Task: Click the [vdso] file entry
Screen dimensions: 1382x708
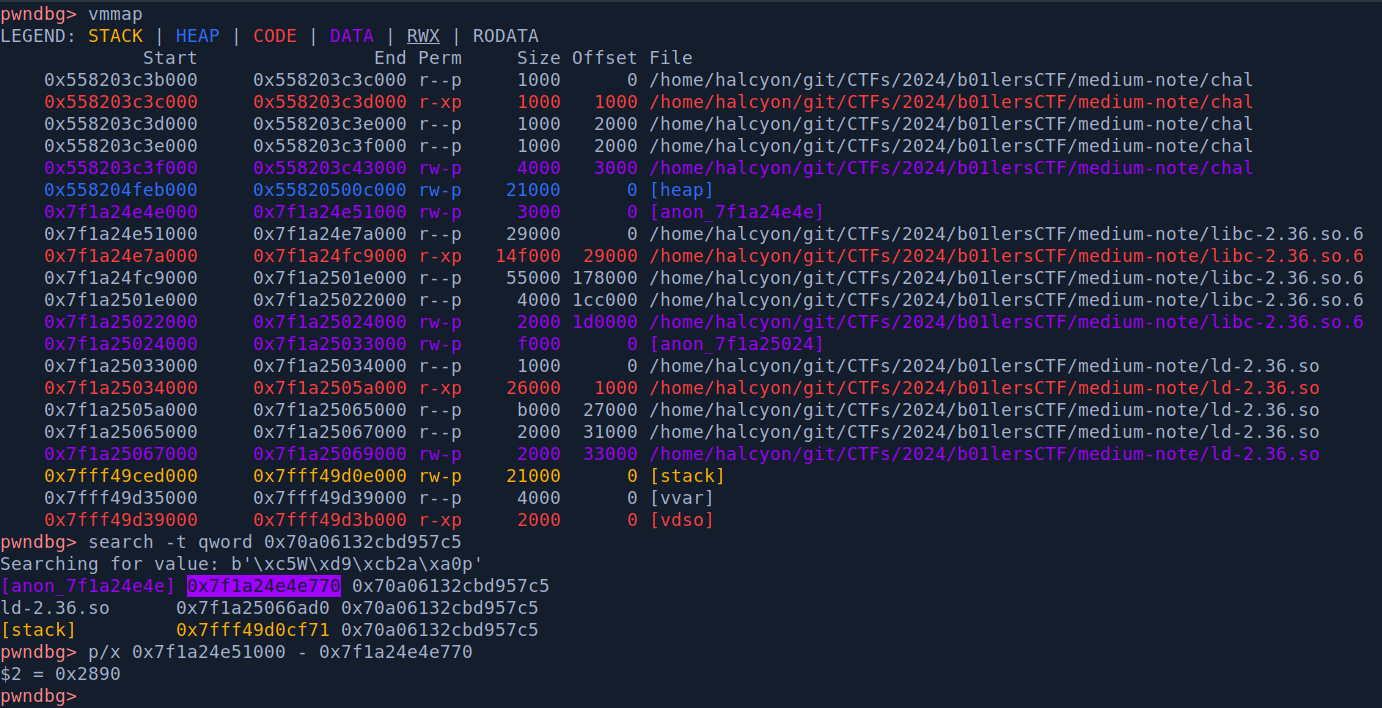Action: (x=681, y=520)
